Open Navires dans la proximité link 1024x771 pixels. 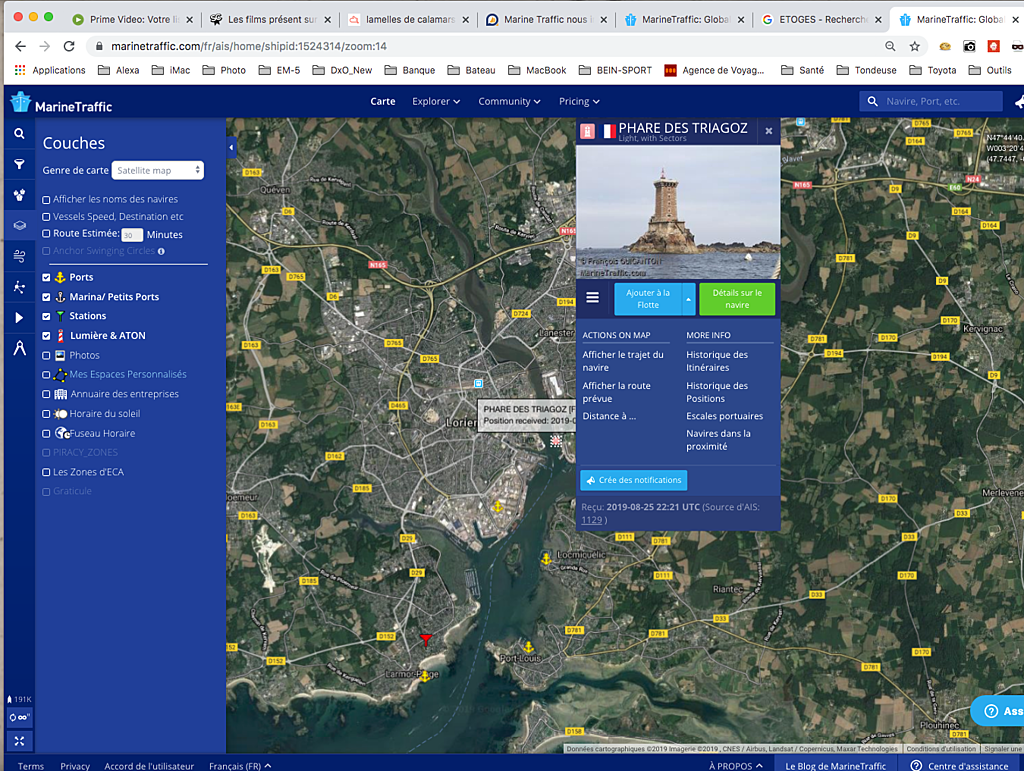pyautogui.click(x=718, y=440)
